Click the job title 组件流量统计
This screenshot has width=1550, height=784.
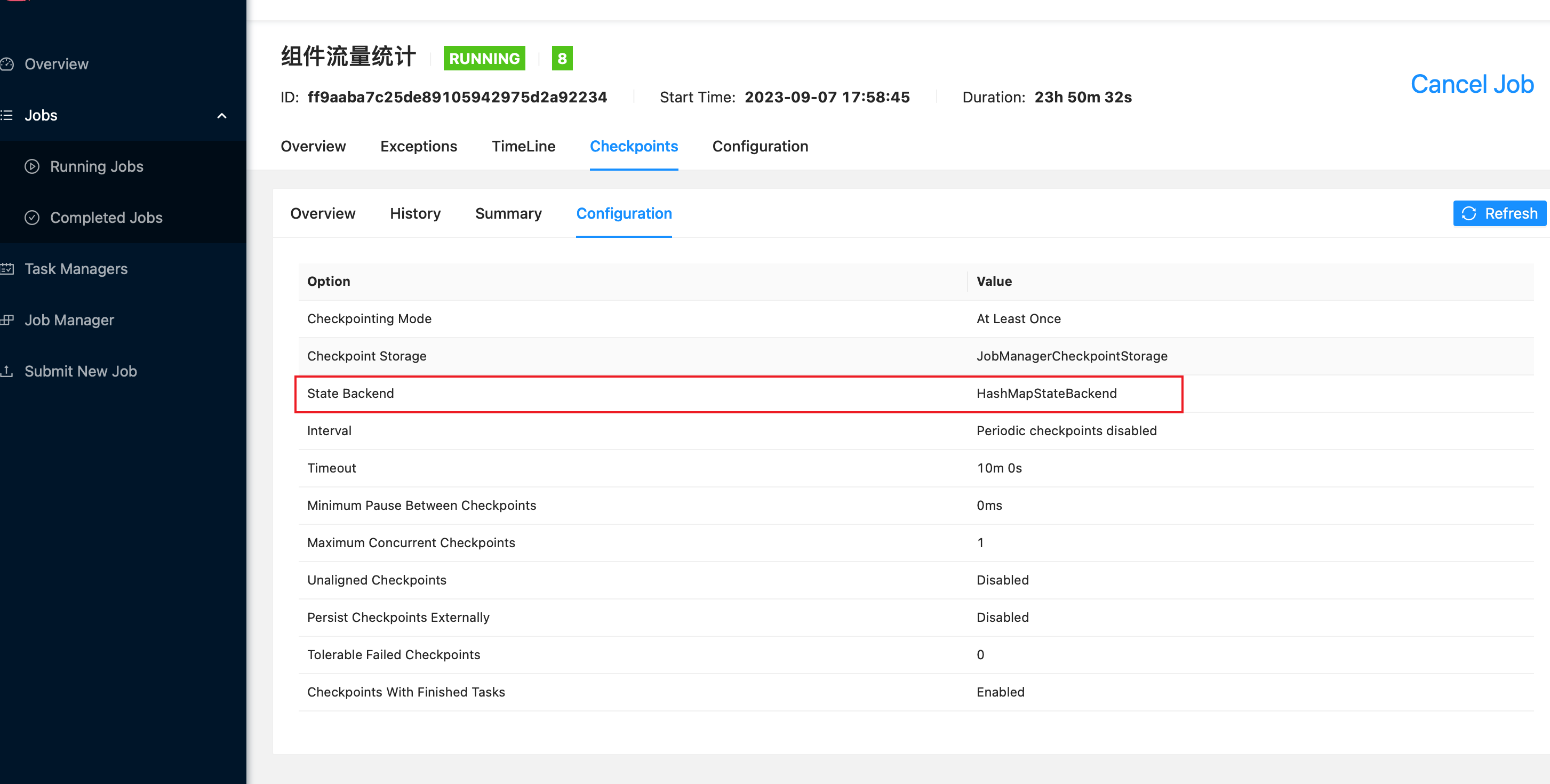[x=348, y=57]
